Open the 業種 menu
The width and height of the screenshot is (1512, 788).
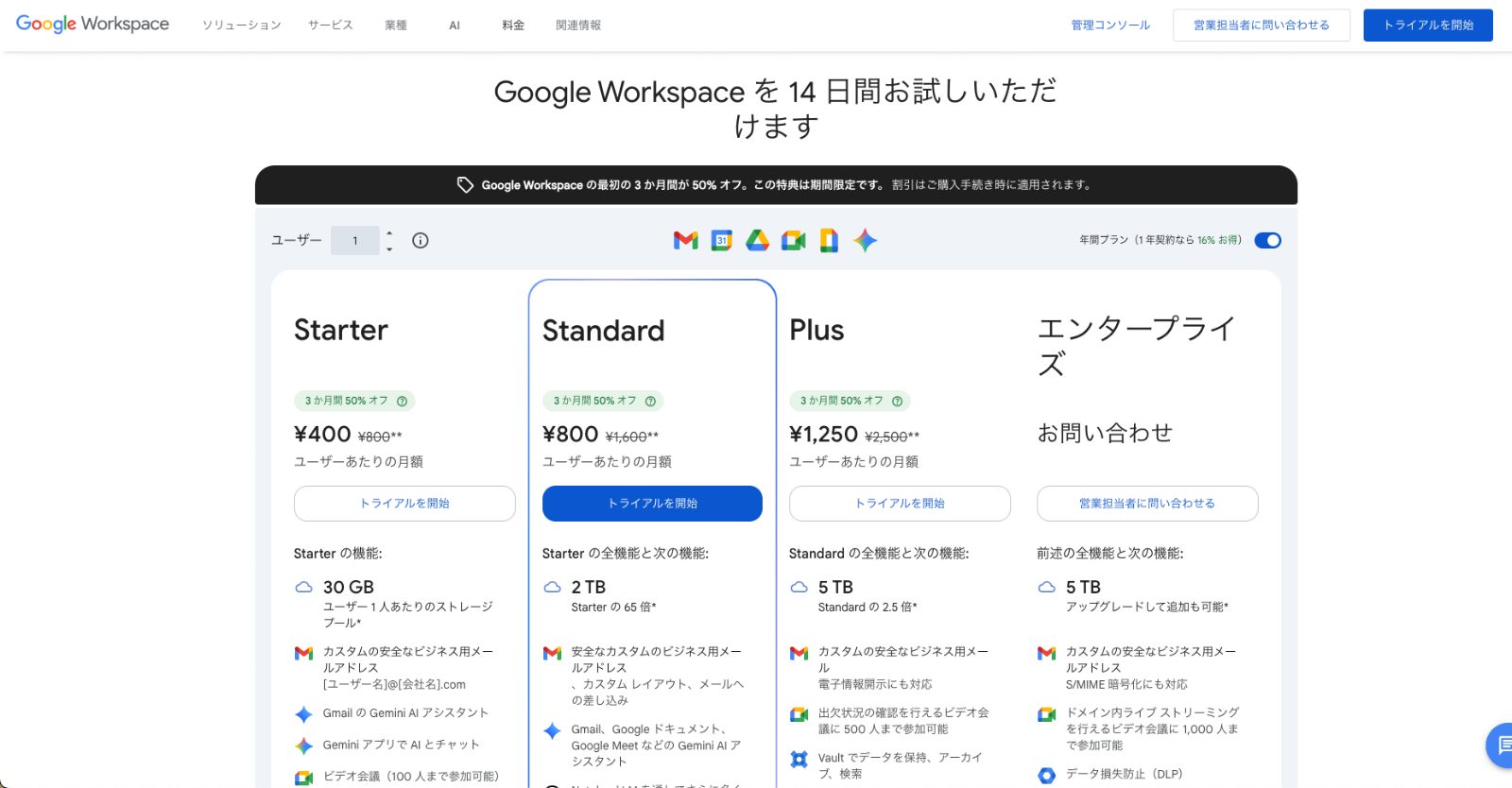tap(396, 26)
